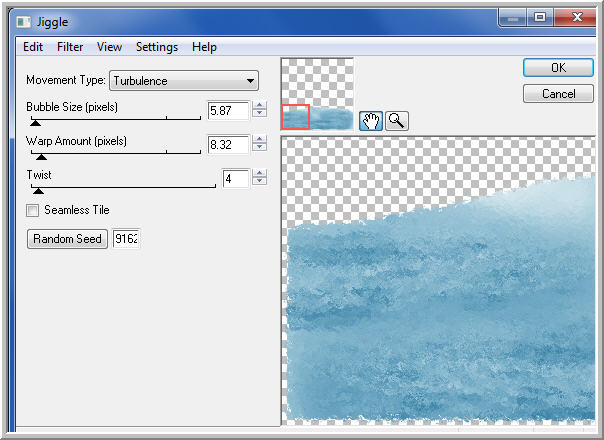Click the Bubble Size slider handle

[x=35, y=123]
